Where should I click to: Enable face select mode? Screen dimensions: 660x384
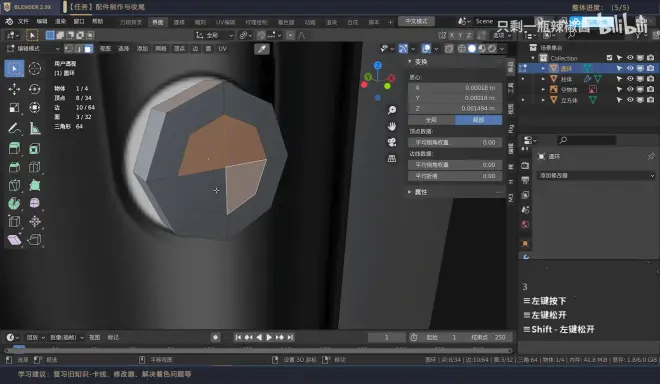(88, 49)
